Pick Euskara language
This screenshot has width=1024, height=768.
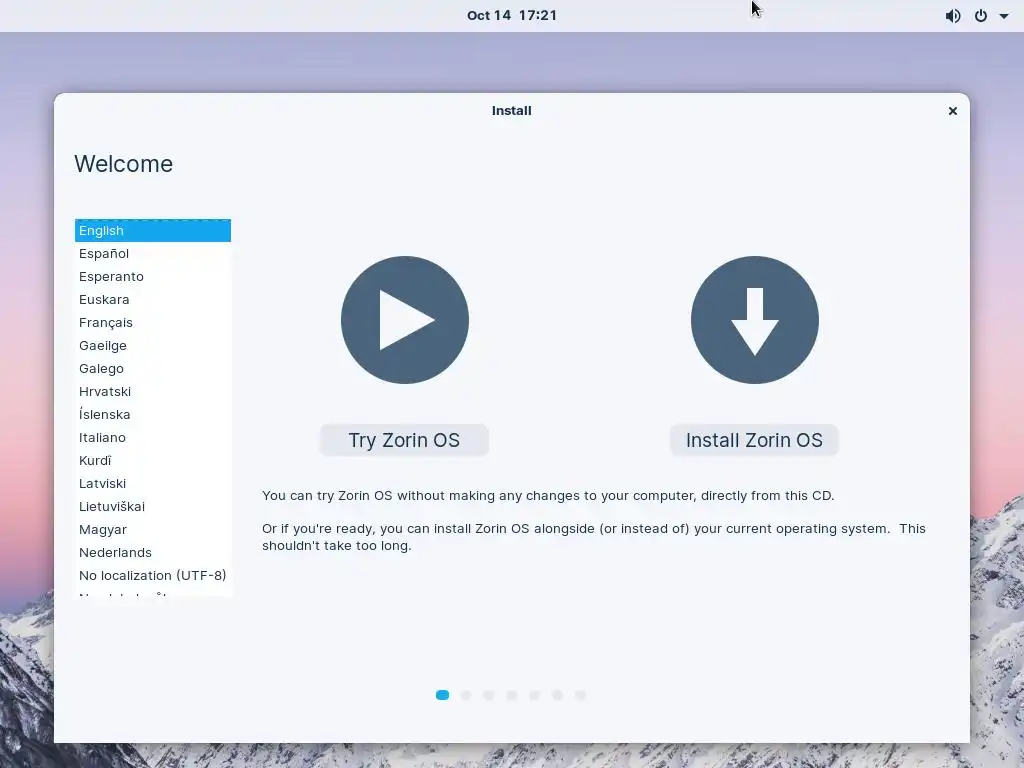tap(153, 299)
